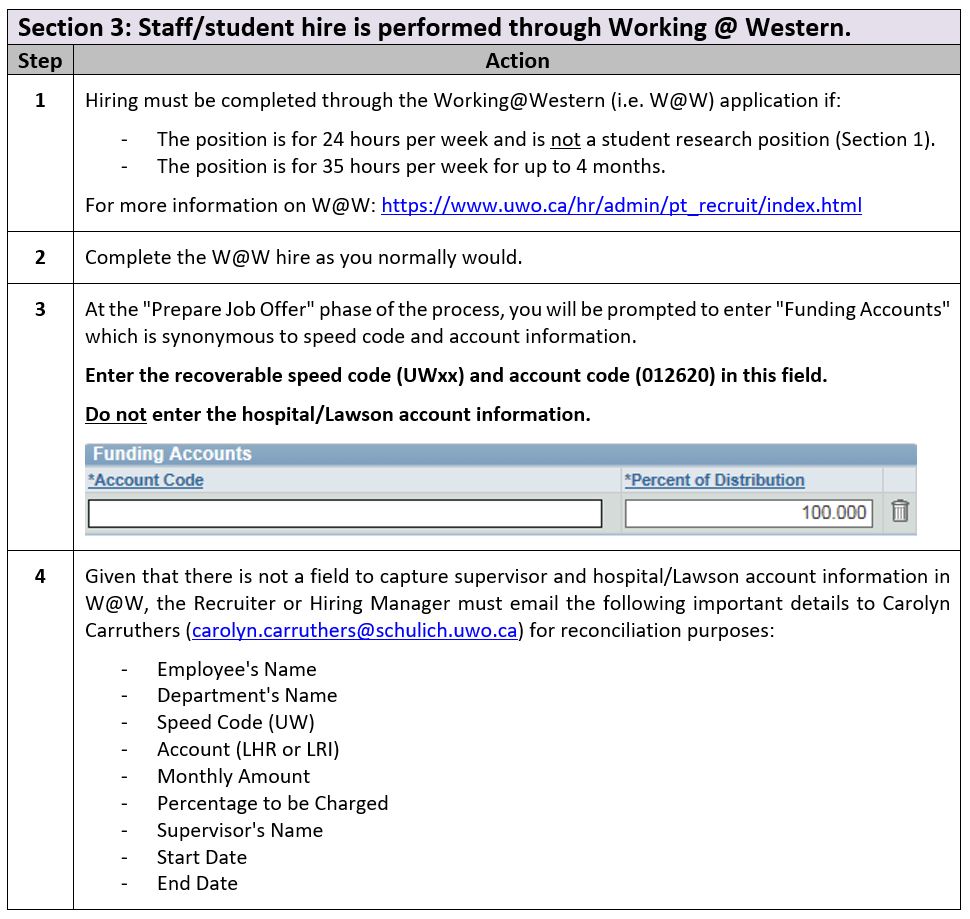Click the underlined 'Do not' text

116,414
